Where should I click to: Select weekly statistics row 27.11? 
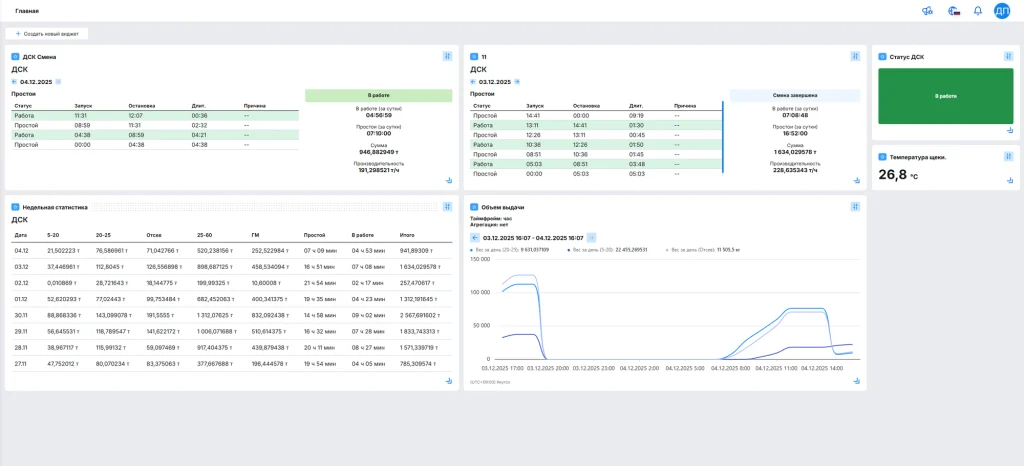(231, 364)
